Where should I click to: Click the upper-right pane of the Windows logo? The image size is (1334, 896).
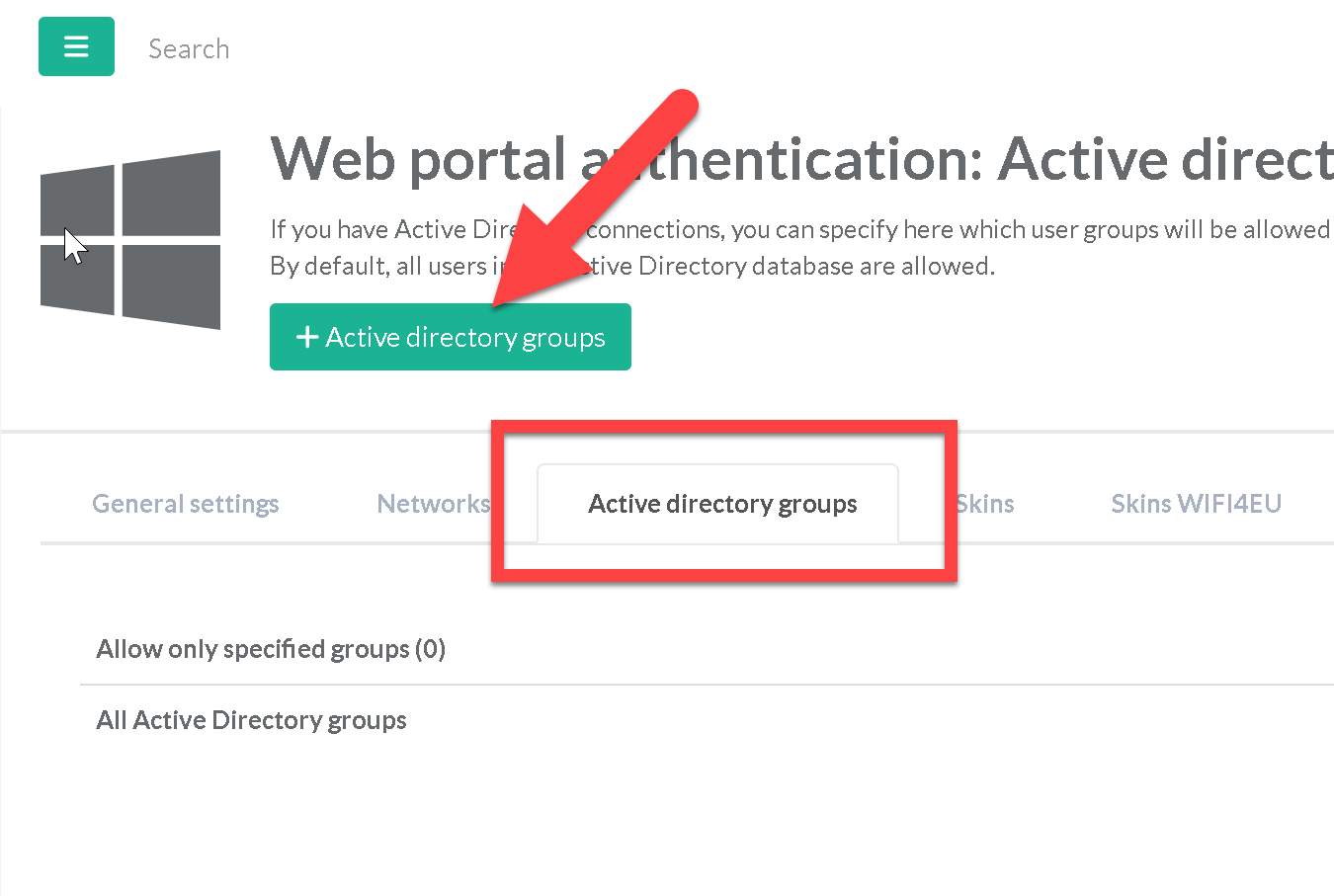171,193
